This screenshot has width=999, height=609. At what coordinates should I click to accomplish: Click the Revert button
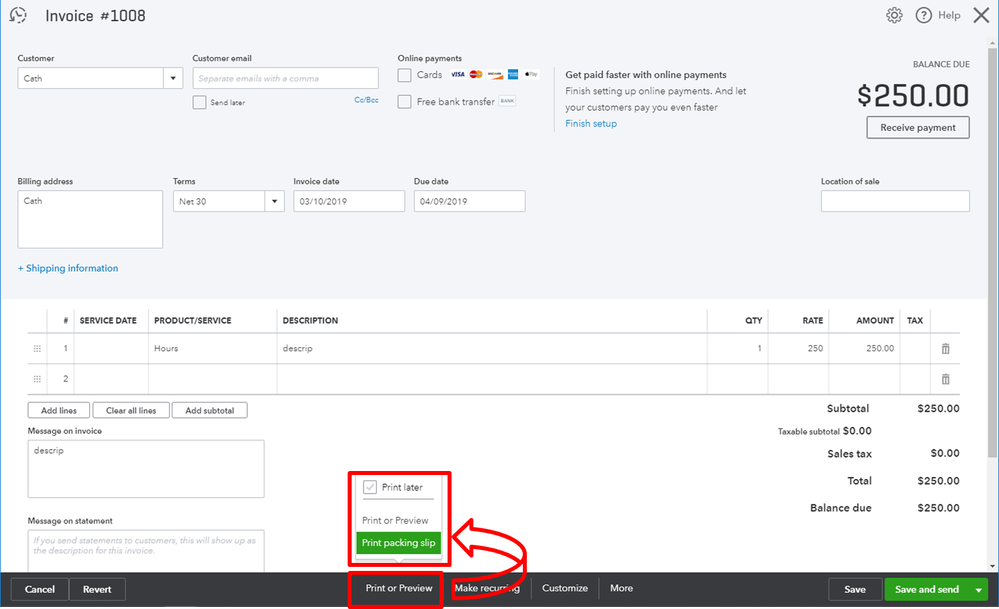(x=97, y=589)
